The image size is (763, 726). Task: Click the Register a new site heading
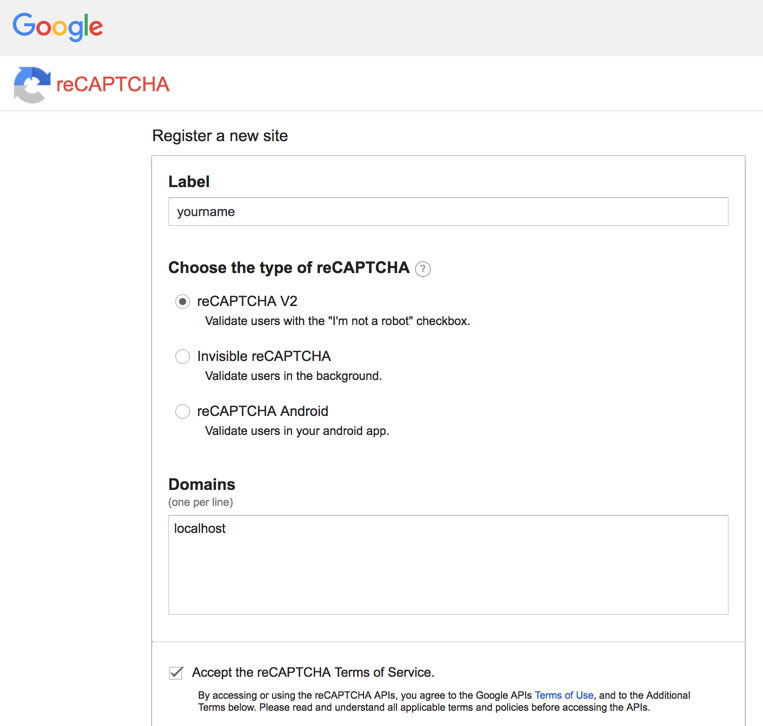point(220,136)
